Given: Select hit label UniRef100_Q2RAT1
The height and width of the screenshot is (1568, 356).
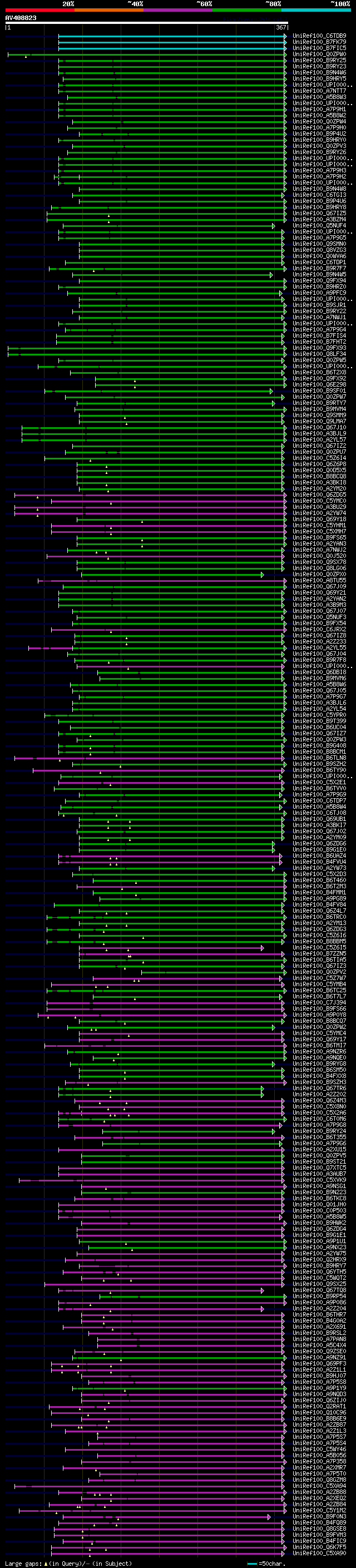Looking at the screenshot, I should coord(319,1407).
